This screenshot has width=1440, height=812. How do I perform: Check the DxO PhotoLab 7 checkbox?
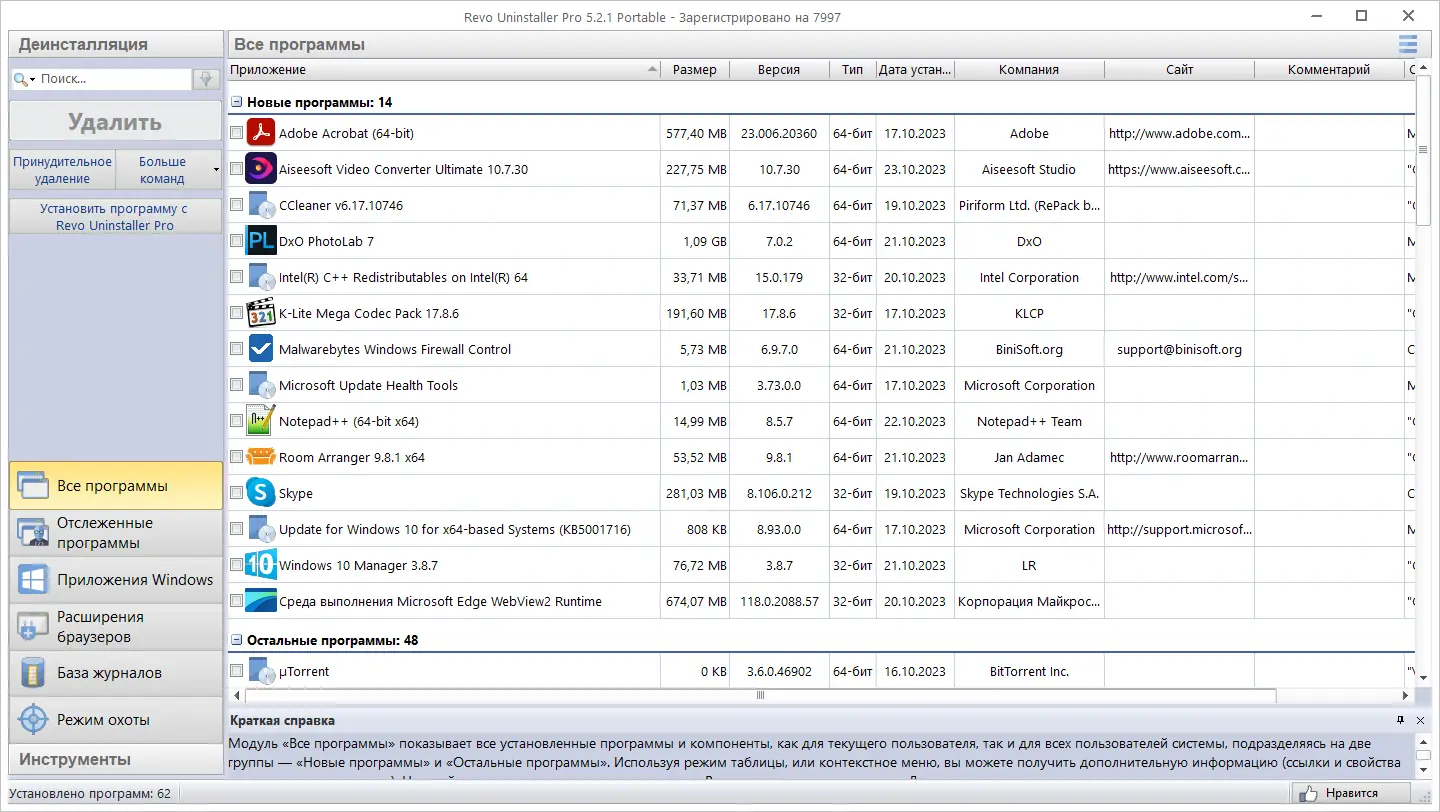tap(236, 241)
